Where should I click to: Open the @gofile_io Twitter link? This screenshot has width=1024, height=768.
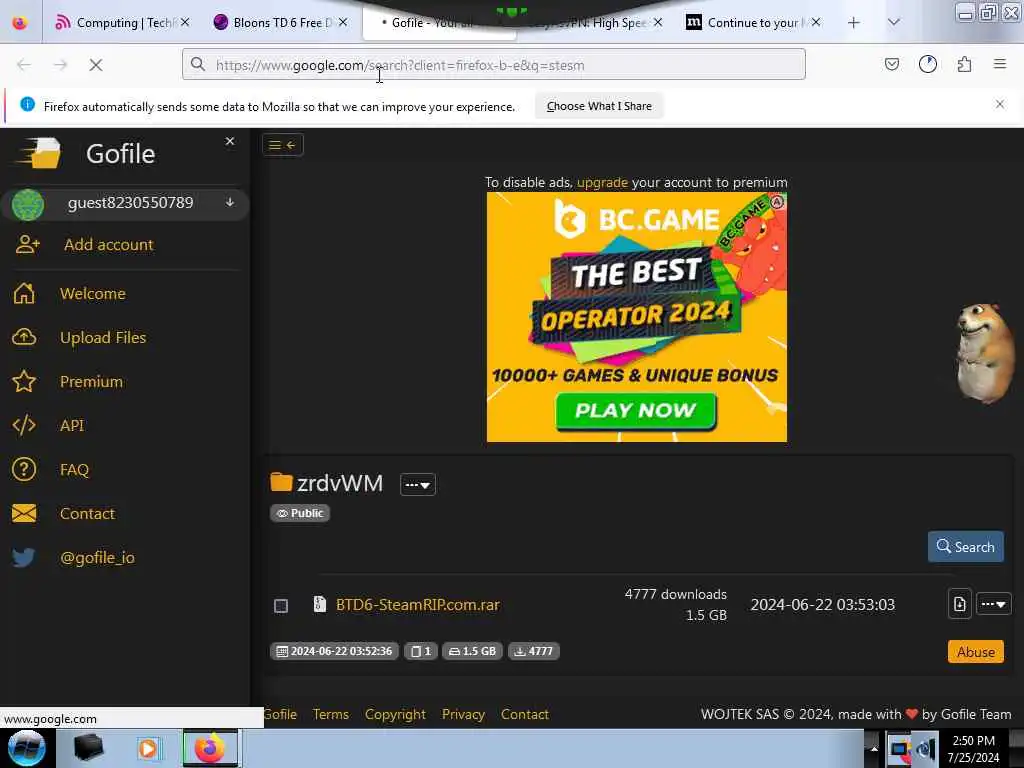[x=97, y=558]
